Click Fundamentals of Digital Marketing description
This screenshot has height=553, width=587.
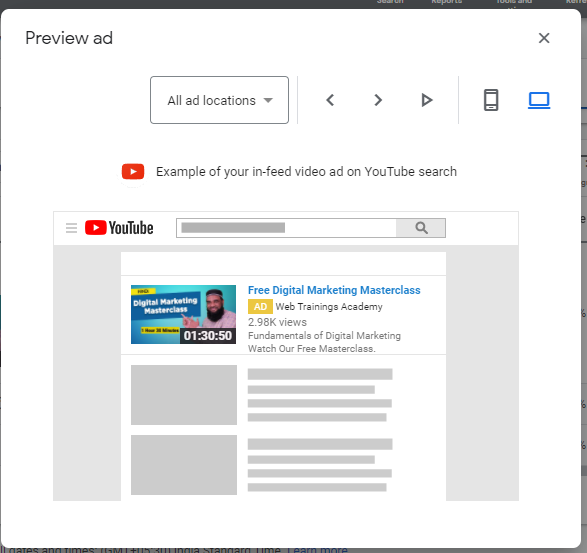[324, 335]
